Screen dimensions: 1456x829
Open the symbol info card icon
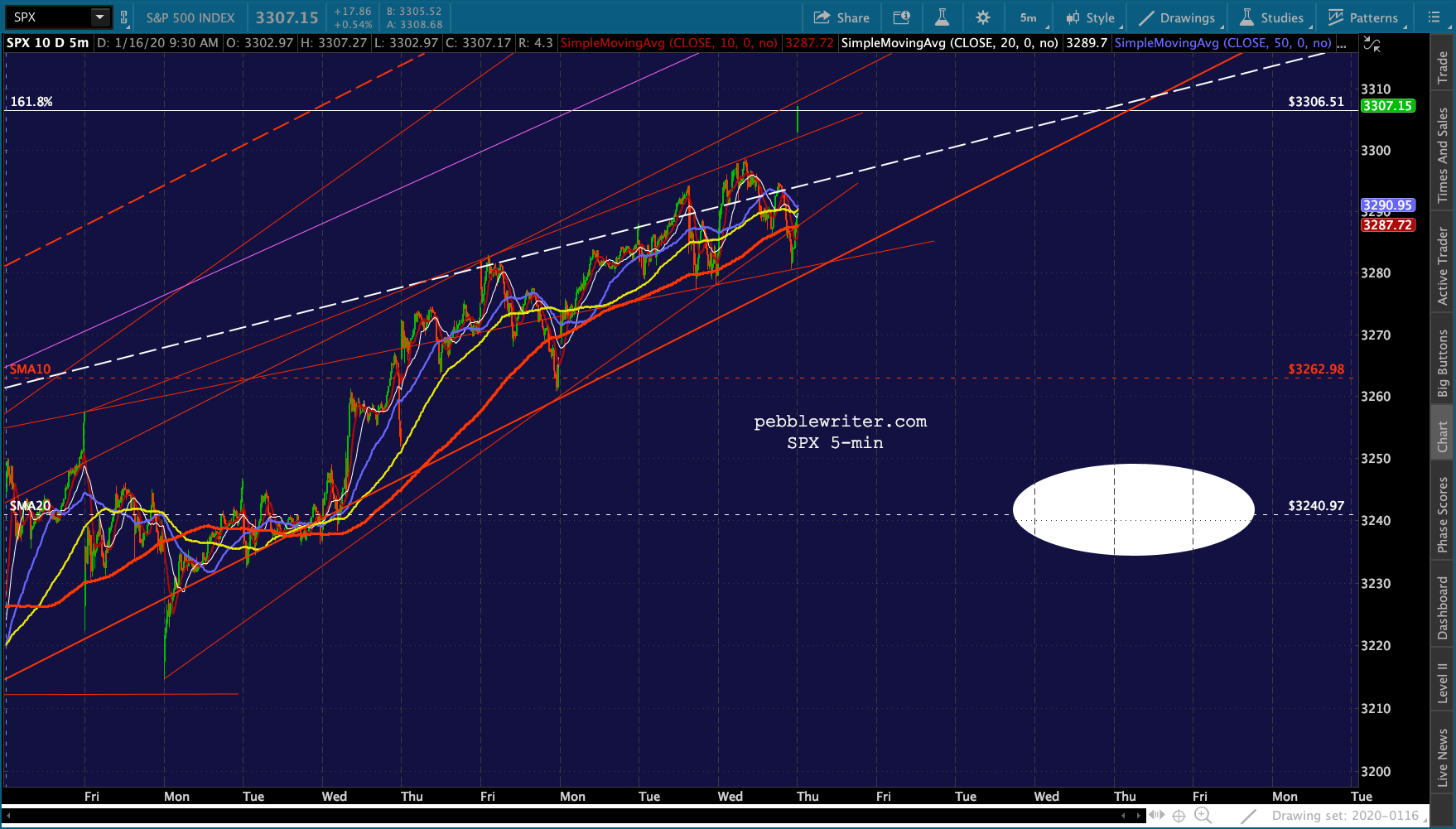[902, 17]
